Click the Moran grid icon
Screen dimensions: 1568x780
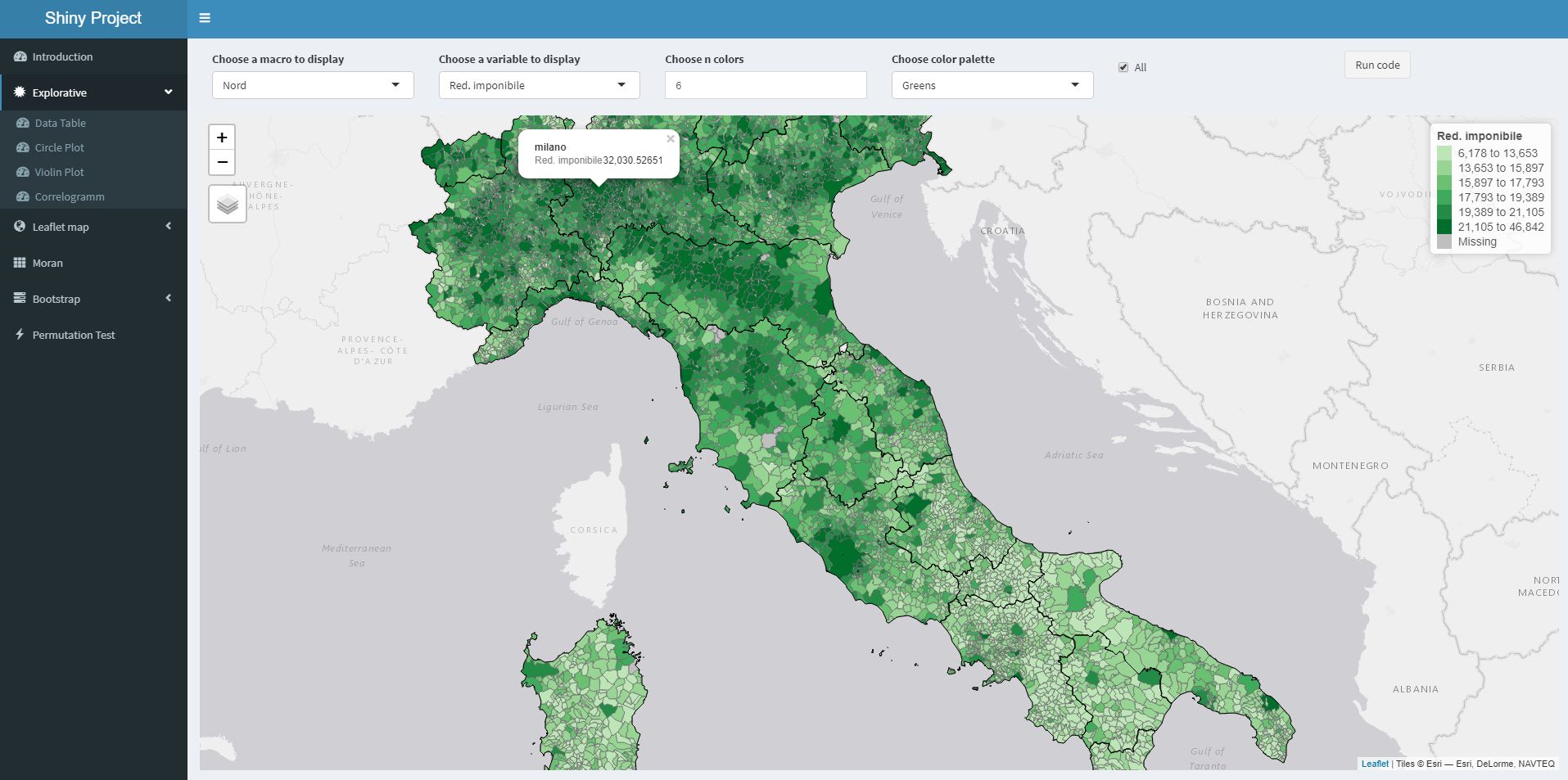20,263
